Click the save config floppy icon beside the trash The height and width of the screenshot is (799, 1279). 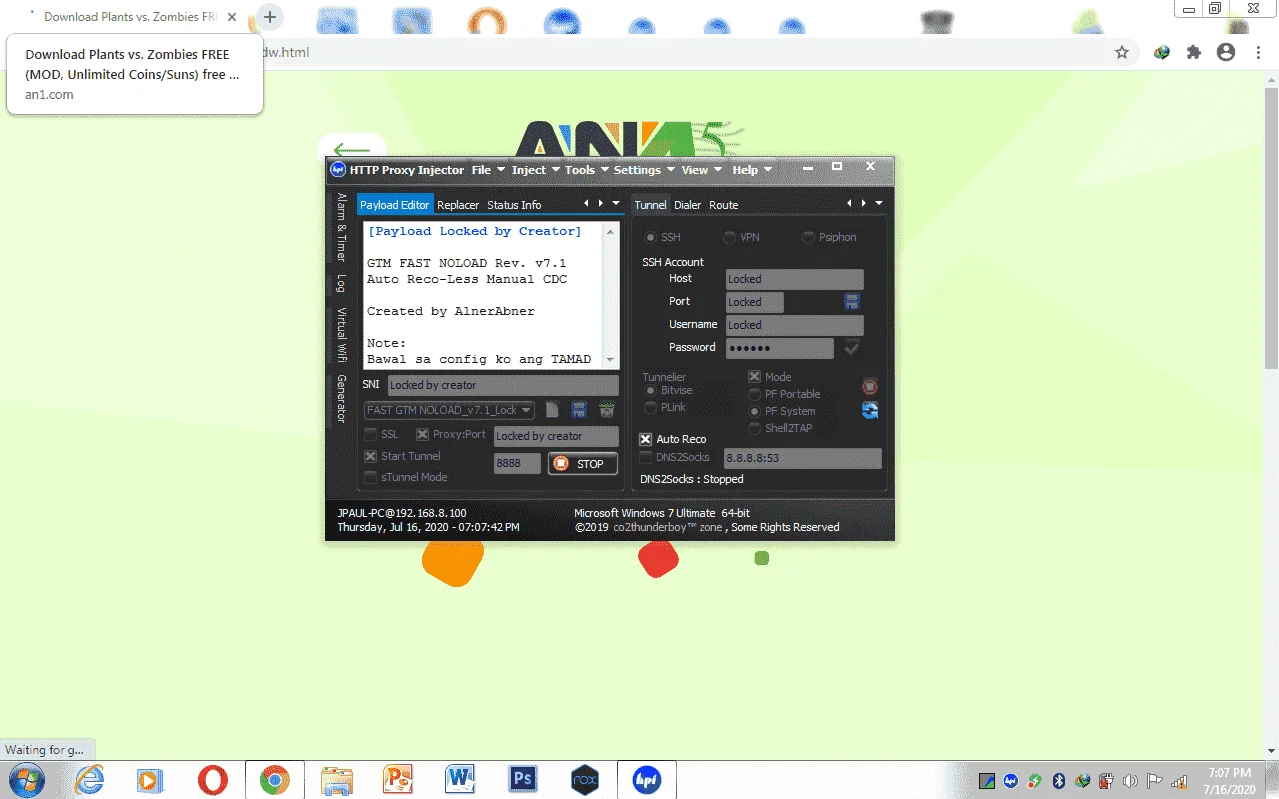(579, 410)
